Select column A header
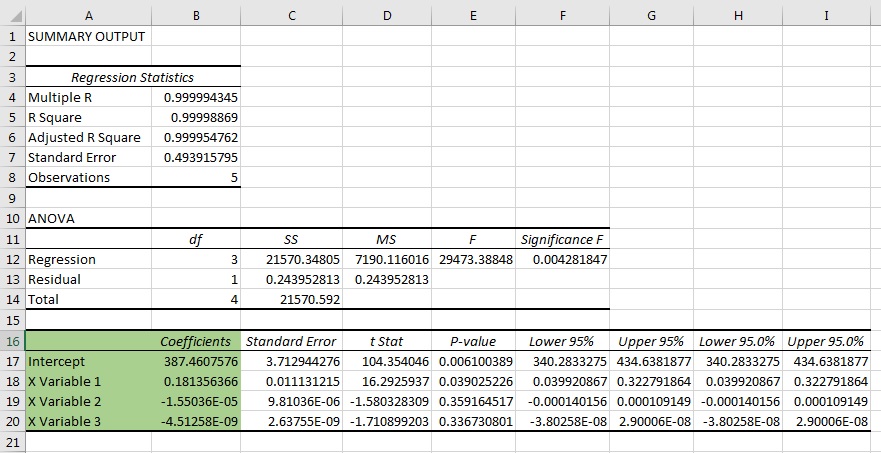881x453 pixels. [x=88, y=14]
